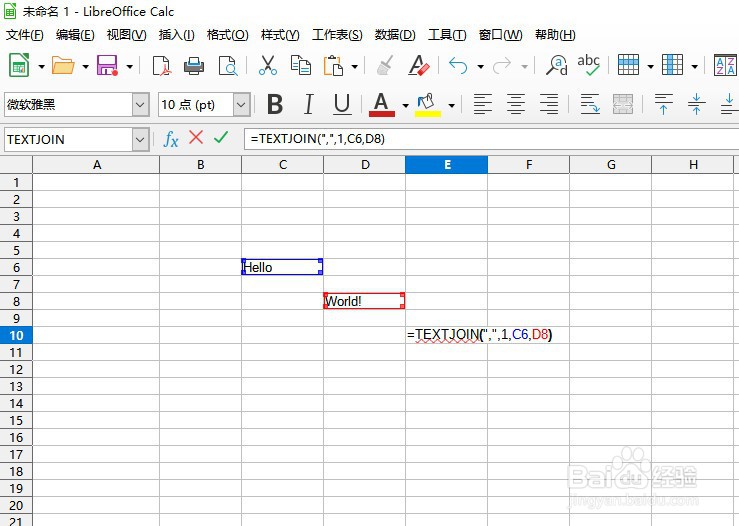This screenshot has width=739, height=526.
Task: Expand the background color dropdown arrow
Action: pos(451,106)
